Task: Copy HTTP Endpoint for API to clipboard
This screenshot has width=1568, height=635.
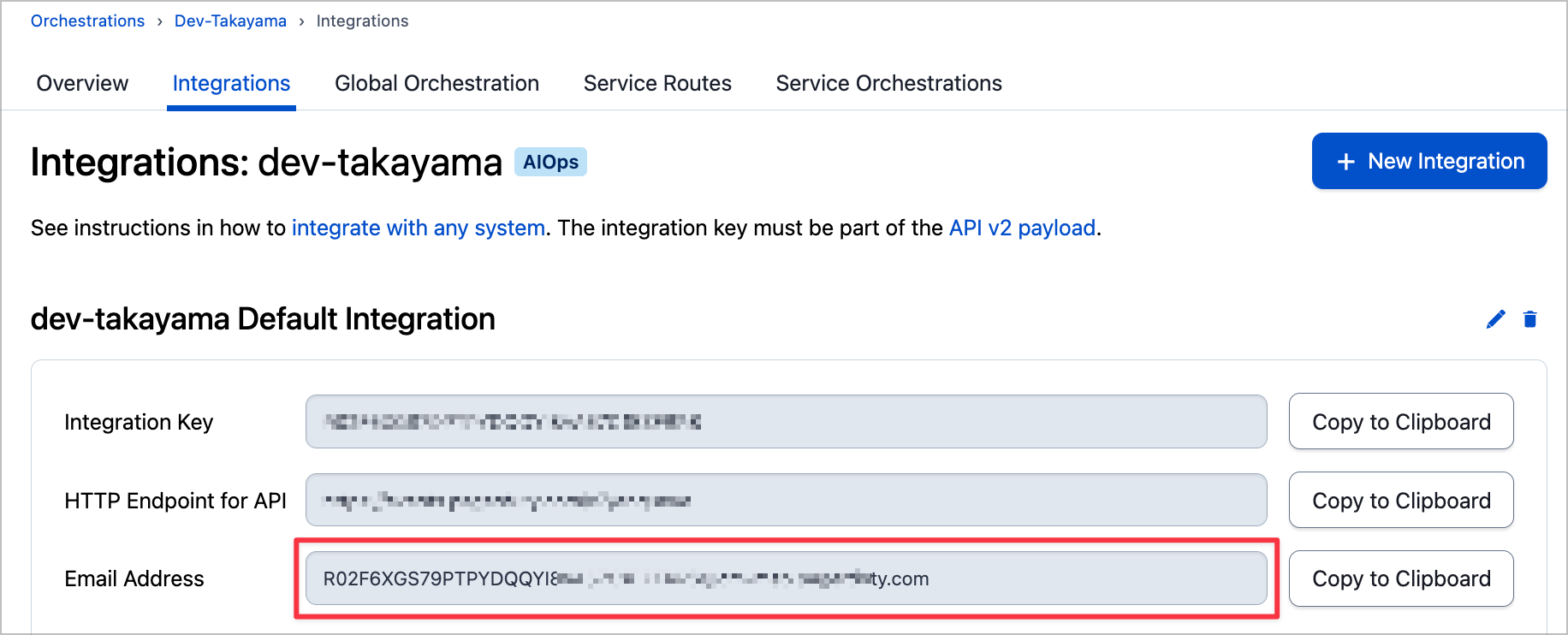Action: click(1401, 500)
